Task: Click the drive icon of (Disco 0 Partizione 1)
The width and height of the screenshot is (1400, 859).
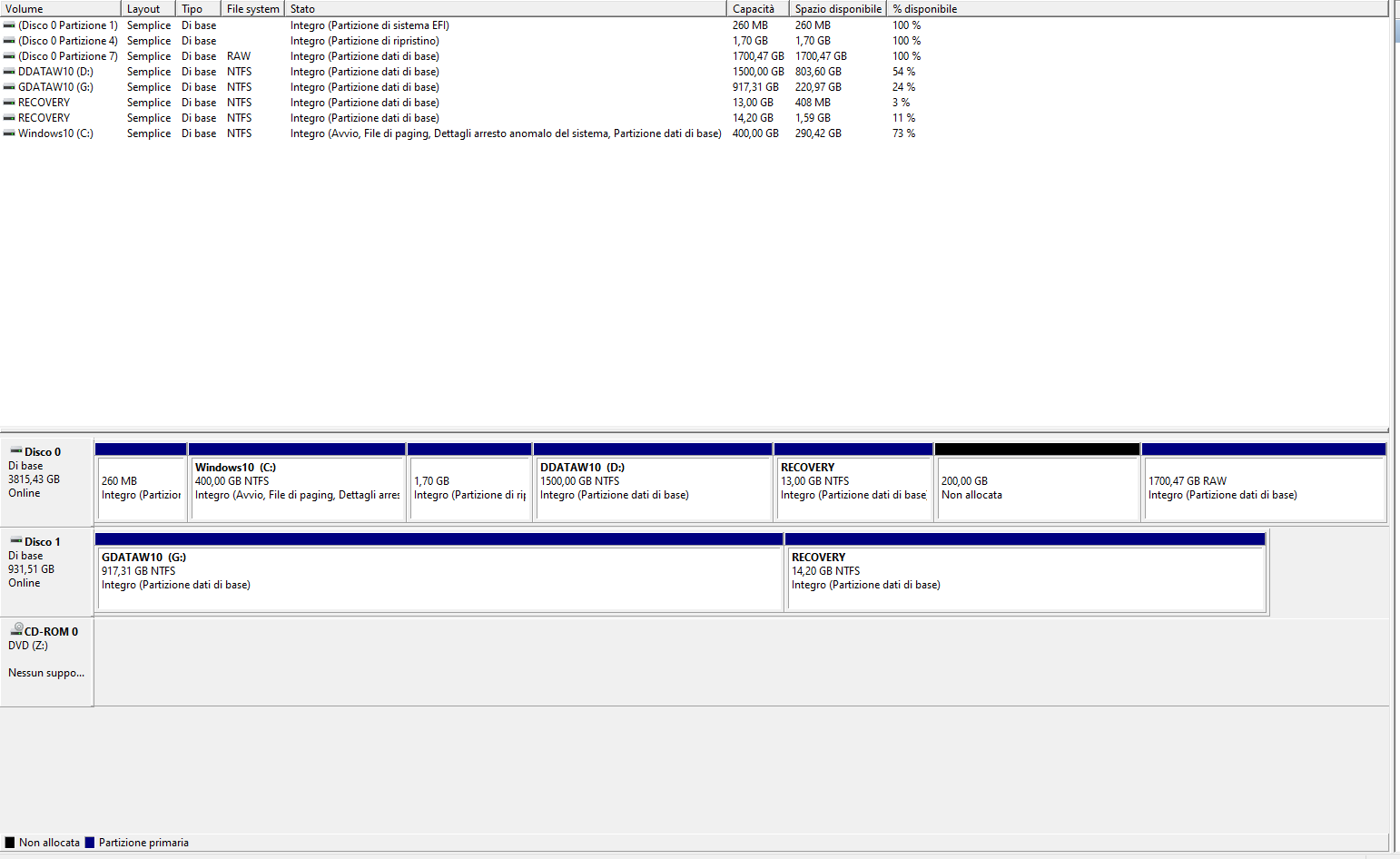Action: point(9,25)
